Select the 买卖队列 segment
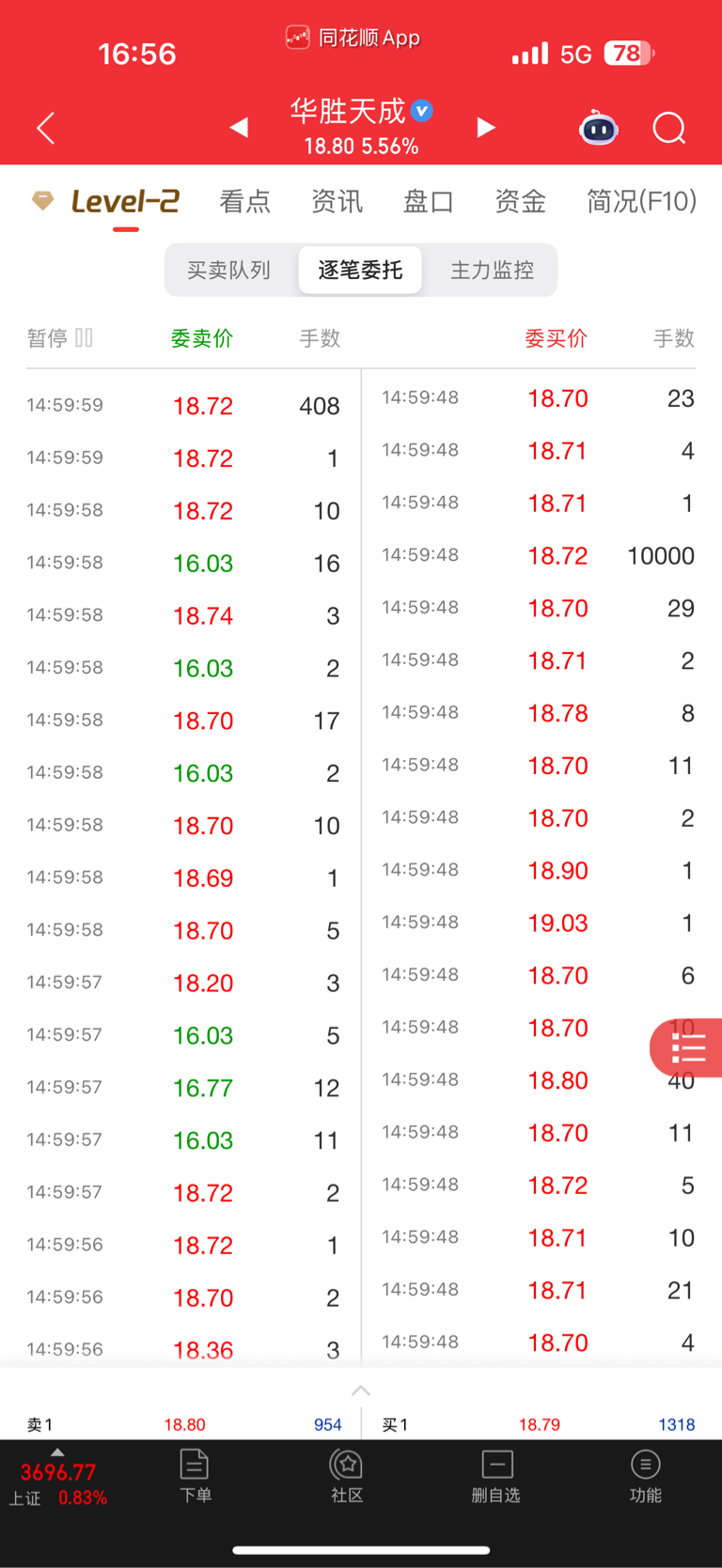This screenshot has height=1568, width=722. [x=228, y=271]
